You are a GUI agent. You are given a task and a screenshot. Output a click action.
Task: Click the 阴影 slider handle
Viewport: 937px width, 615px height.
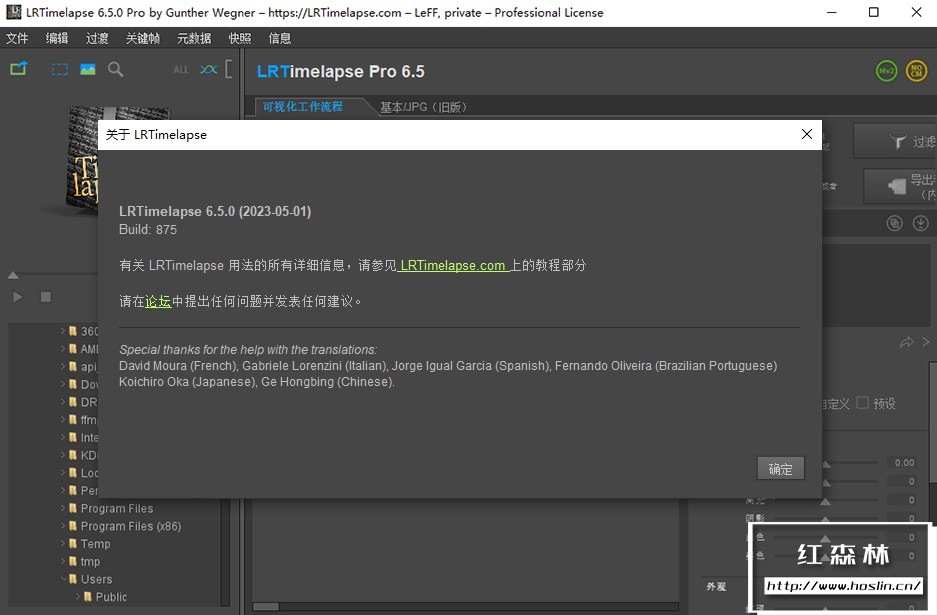[x=825, y=519]
